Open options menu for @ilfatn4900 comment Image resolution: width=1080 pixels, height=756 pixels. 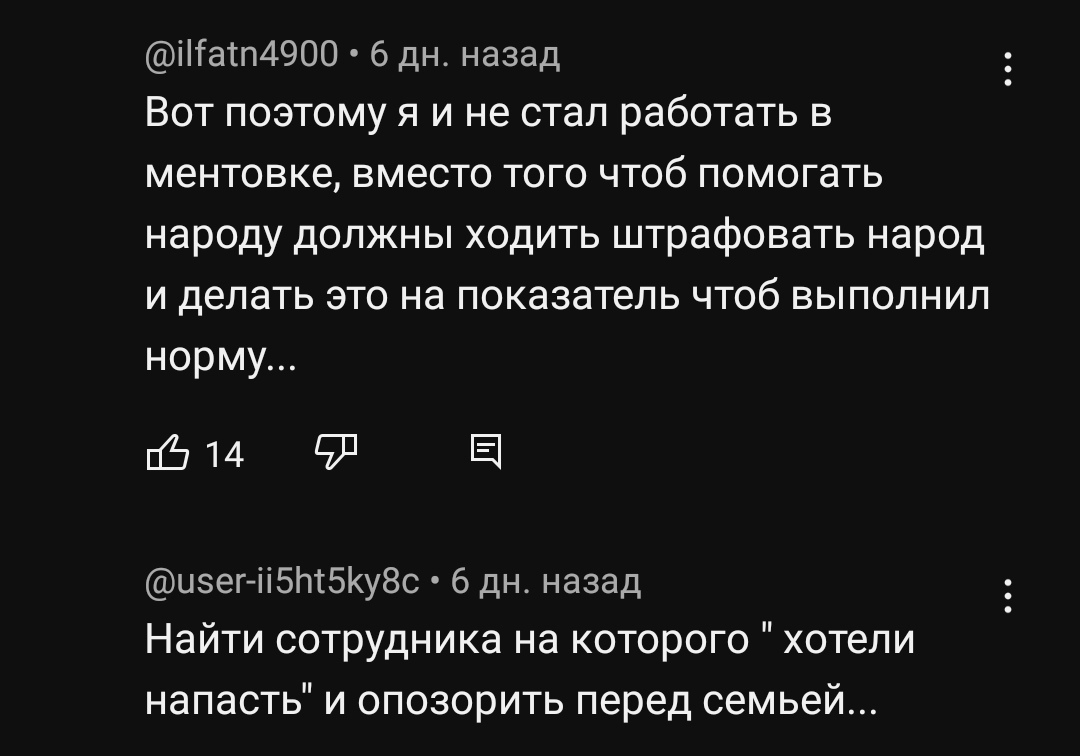1007,70
